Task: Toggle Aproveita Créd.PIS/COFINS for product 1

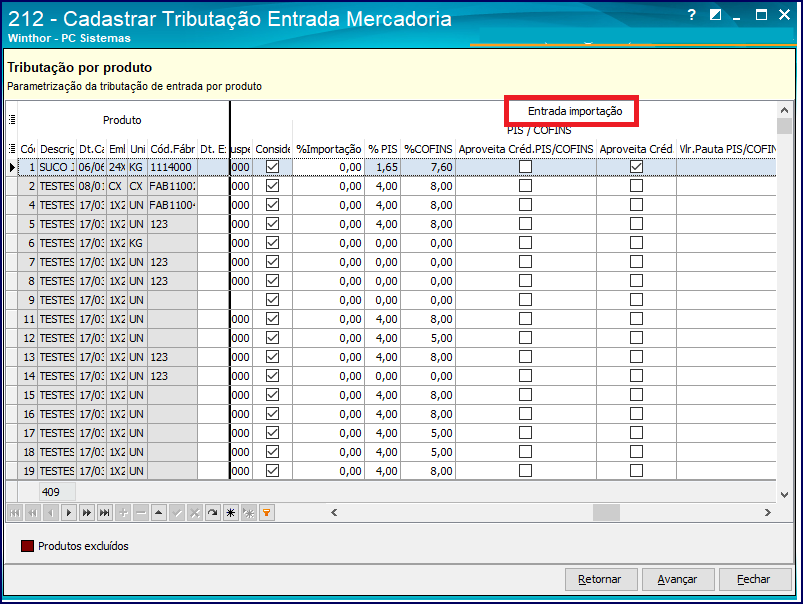Action: 525,167
